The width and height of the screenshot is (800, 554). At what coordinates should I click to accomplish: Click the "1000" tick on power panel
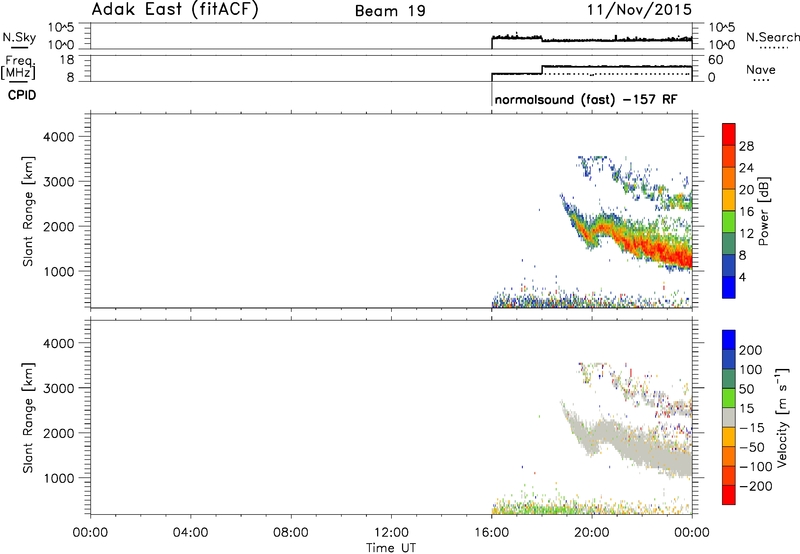(58, 271)
